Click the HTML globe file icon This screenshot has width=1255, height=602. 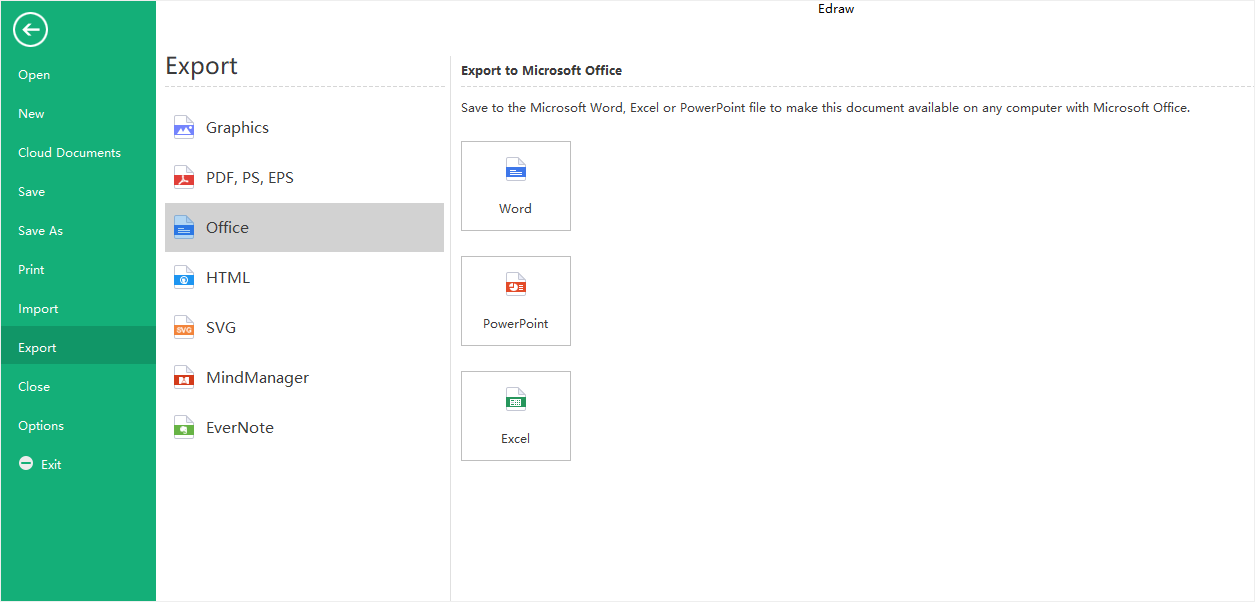(184, 277)
